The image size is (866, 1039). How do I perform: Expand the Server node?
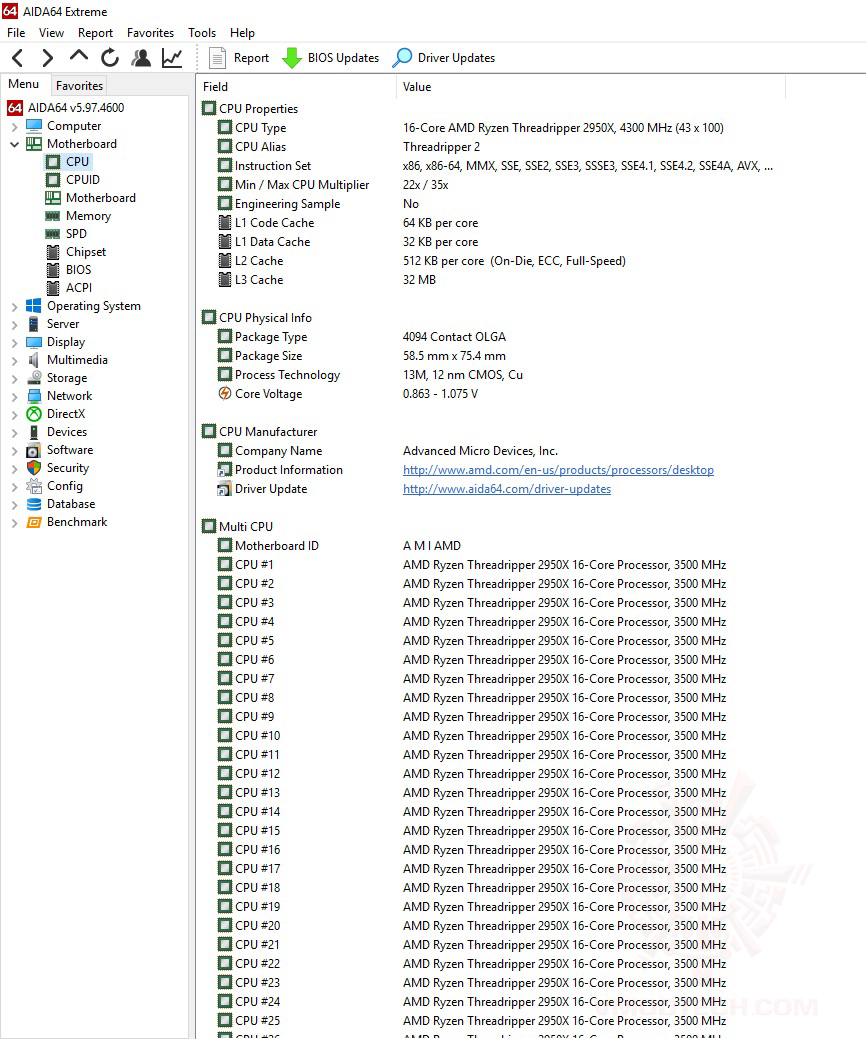[x=15, y=324]
